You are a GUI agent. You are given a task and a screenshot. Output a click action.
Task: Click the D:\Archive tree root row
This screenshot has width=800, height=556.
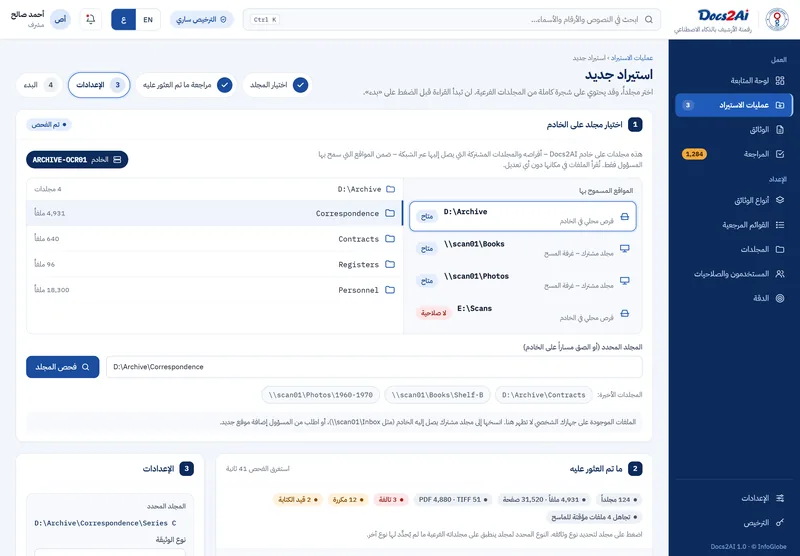[215, 189]
